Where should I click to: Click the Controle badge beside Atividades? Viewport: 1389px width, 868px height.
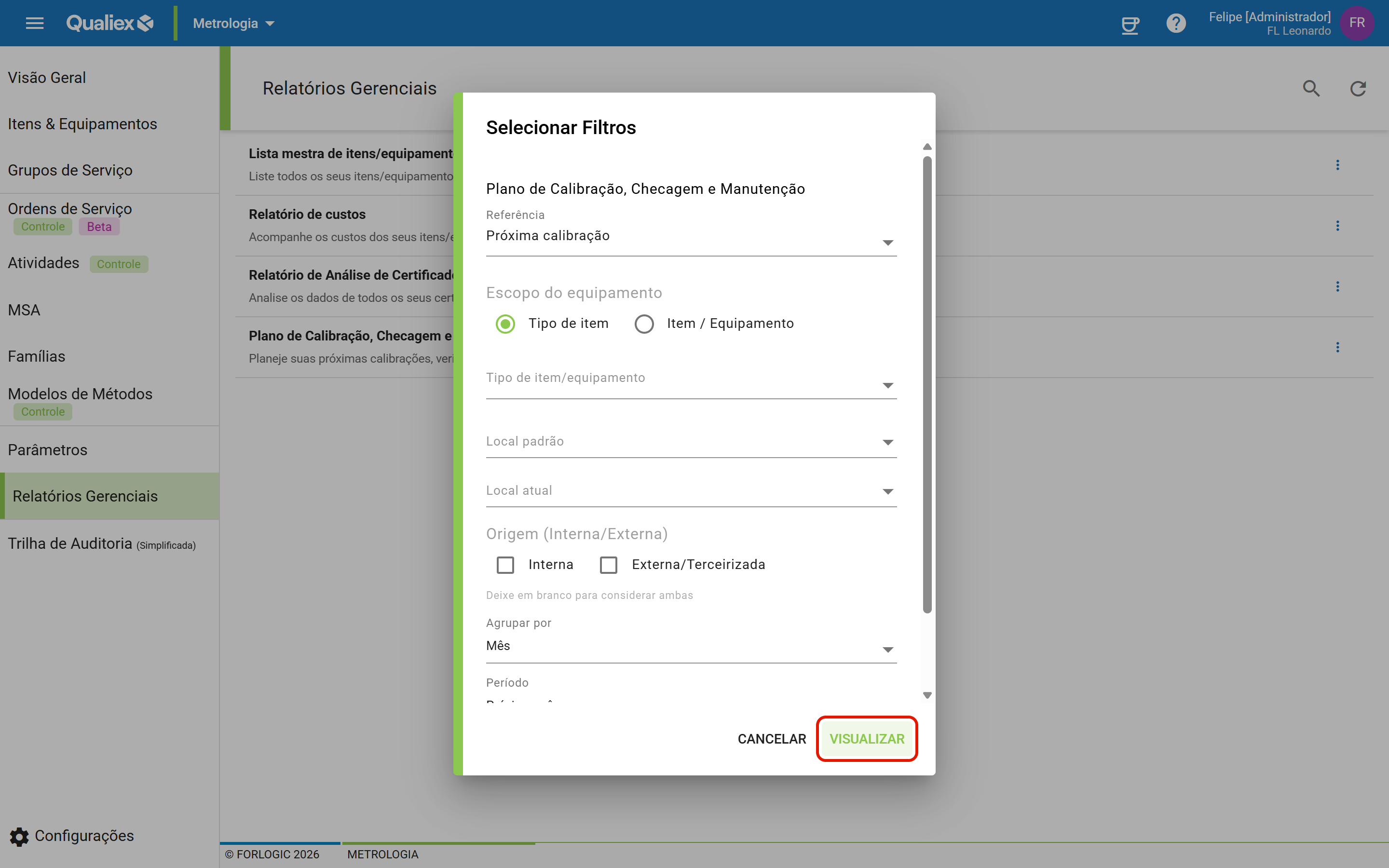(x=119, y=264)
